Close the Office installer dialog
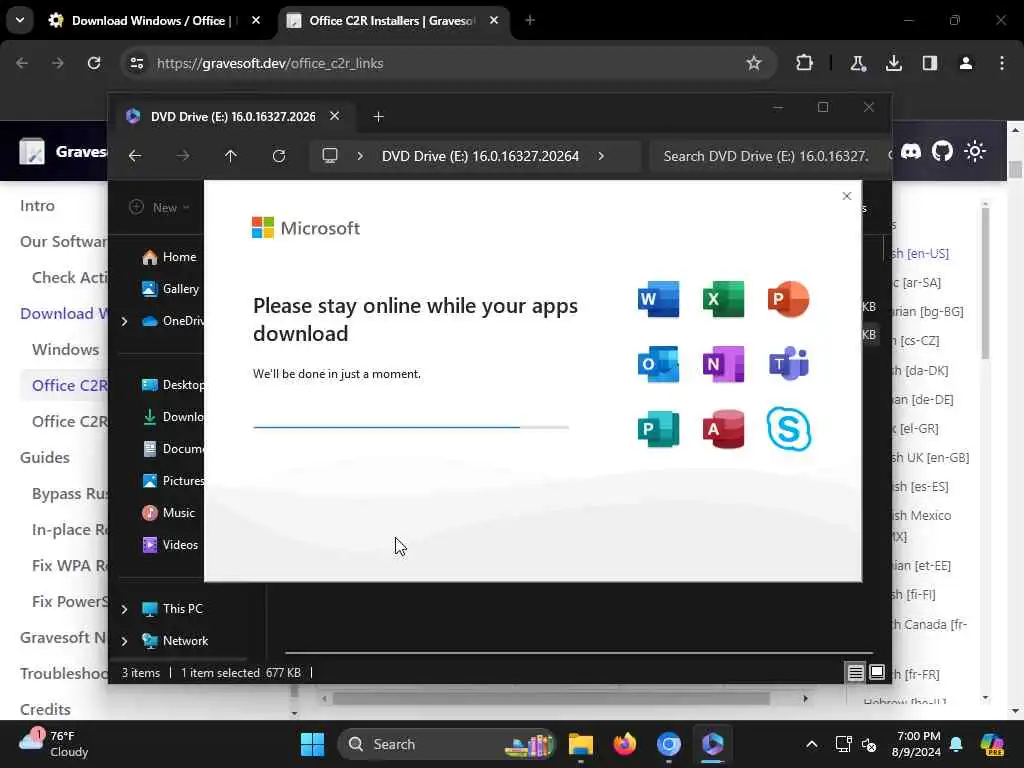 pos(846,196)
